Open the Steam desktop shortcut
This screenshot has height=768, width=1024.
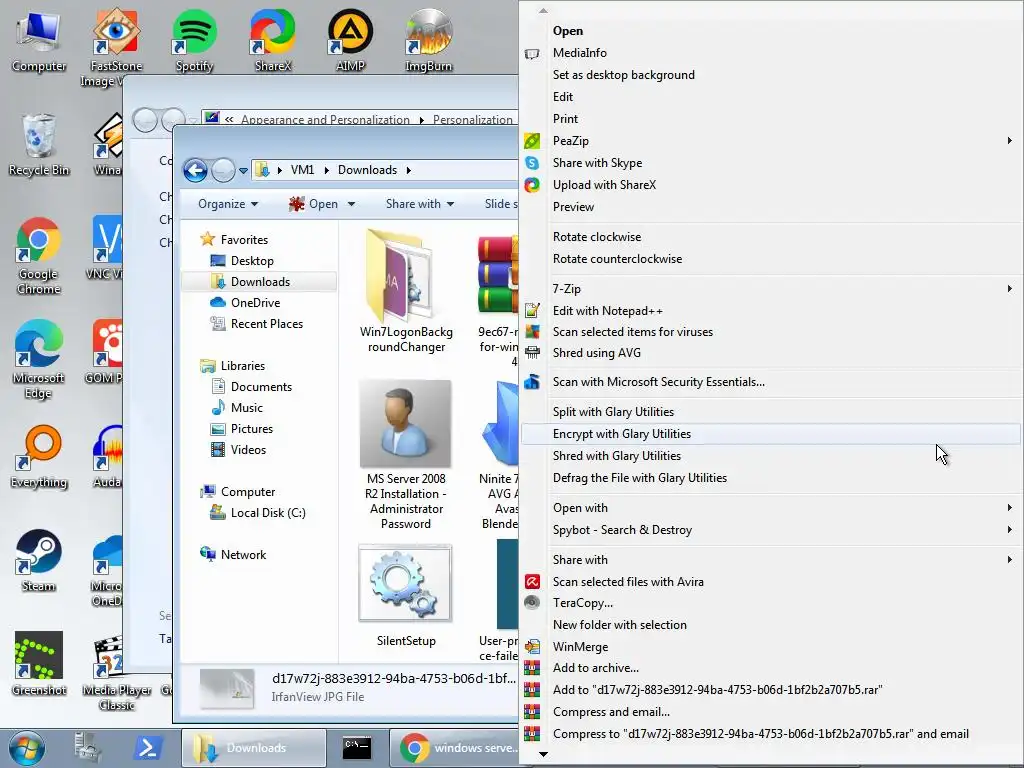tap(39, 561)
